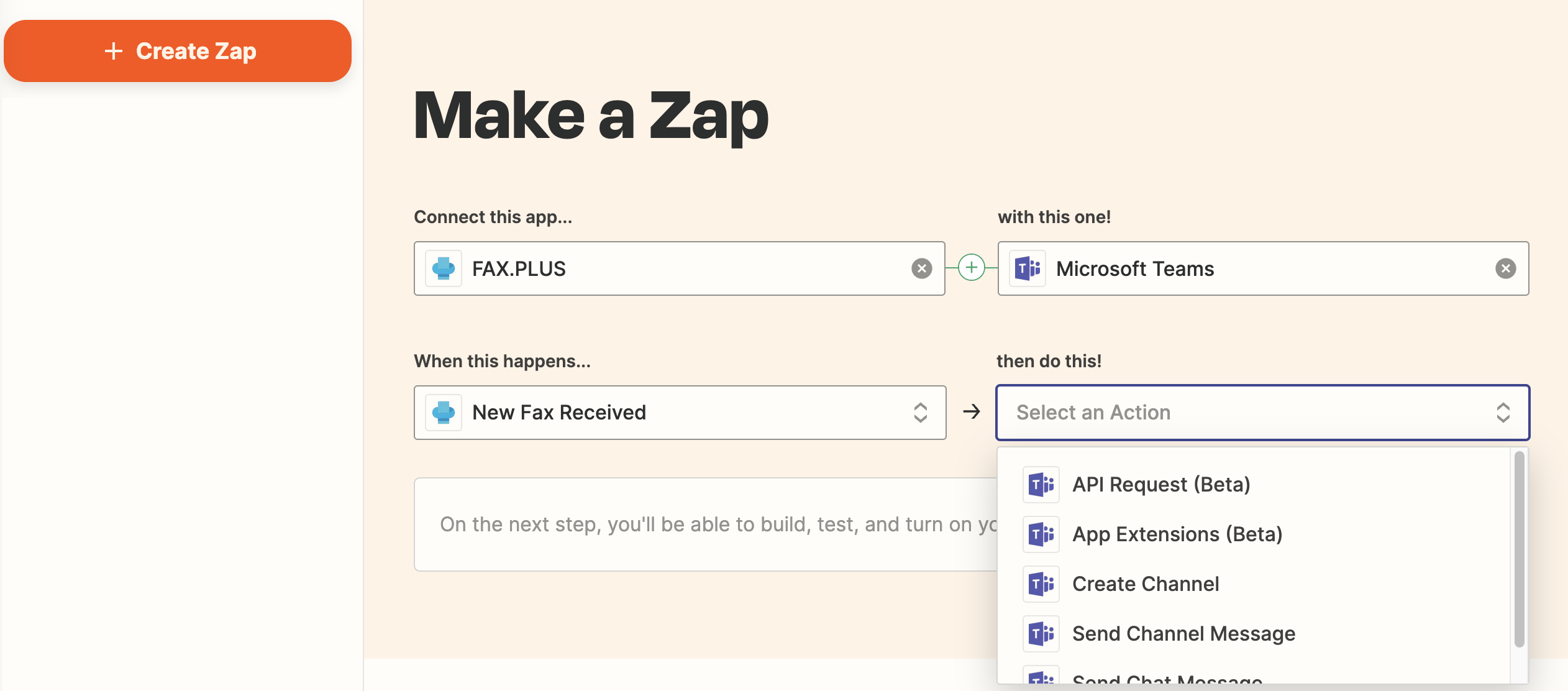Click the FAX.PLUS icon in the trigger field
This screenshot has width=1568, height=691.
click(x=444, y=413)
